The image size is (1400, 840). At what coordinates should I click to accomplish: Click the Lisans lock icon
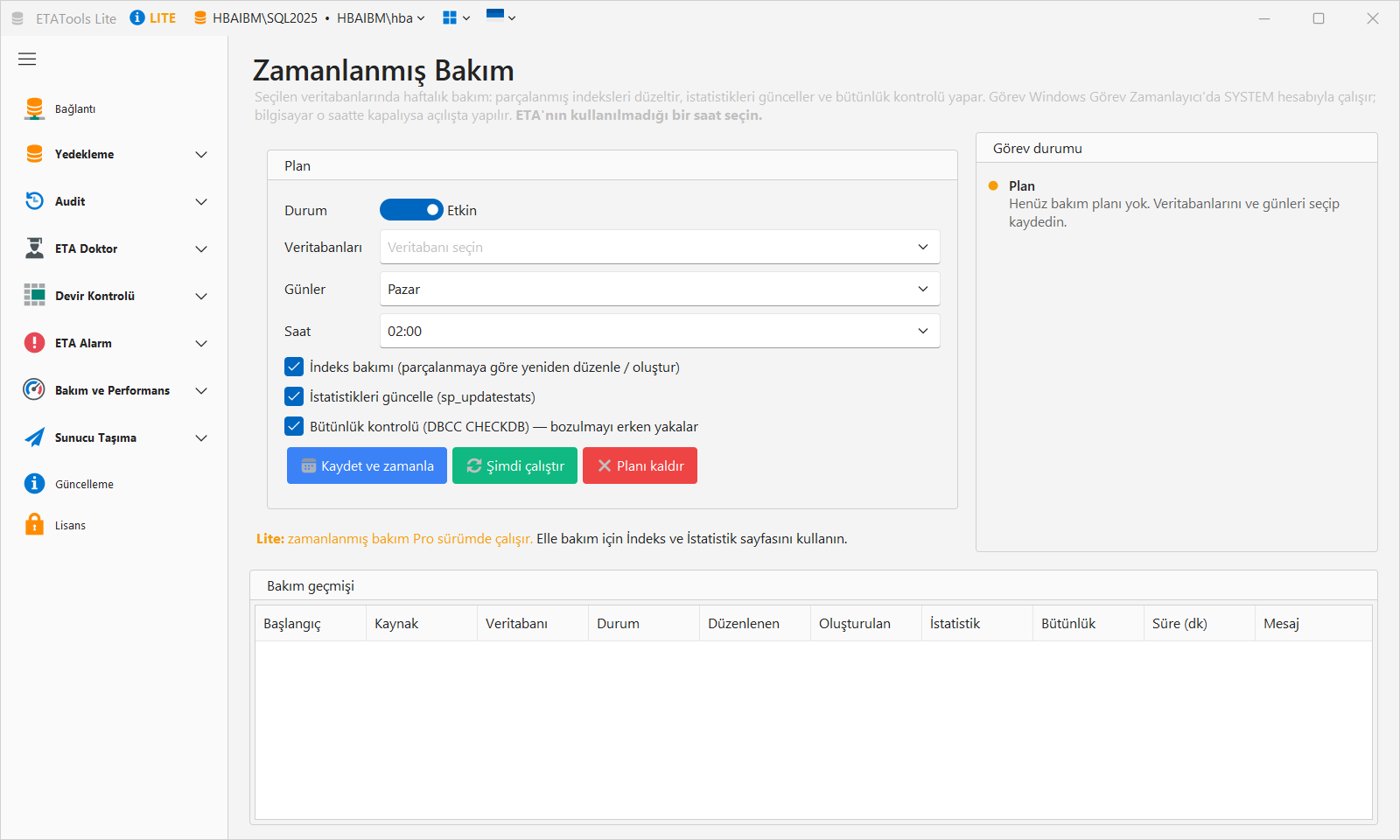coord(34,525)
